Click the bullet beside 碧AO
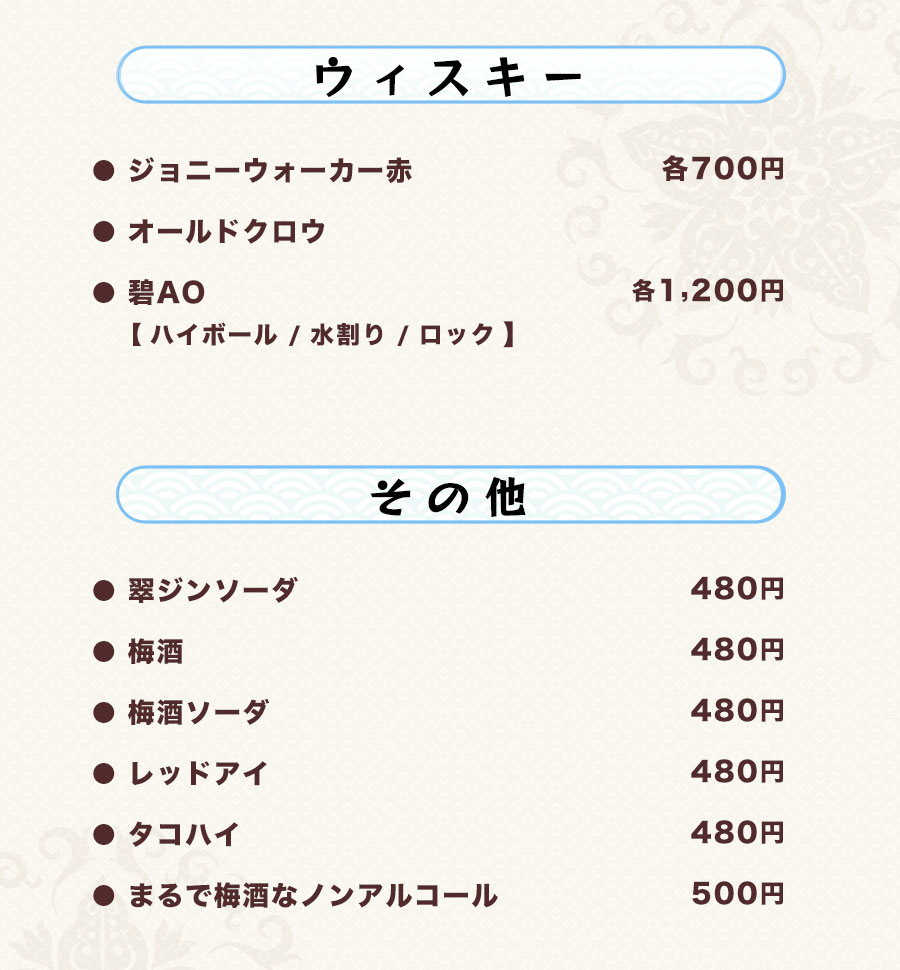Screen dimensions: 900x970 pos(101,293)
